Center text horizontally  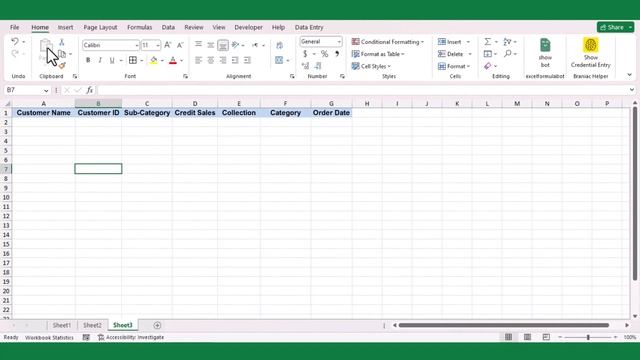[x=211, y=60]
